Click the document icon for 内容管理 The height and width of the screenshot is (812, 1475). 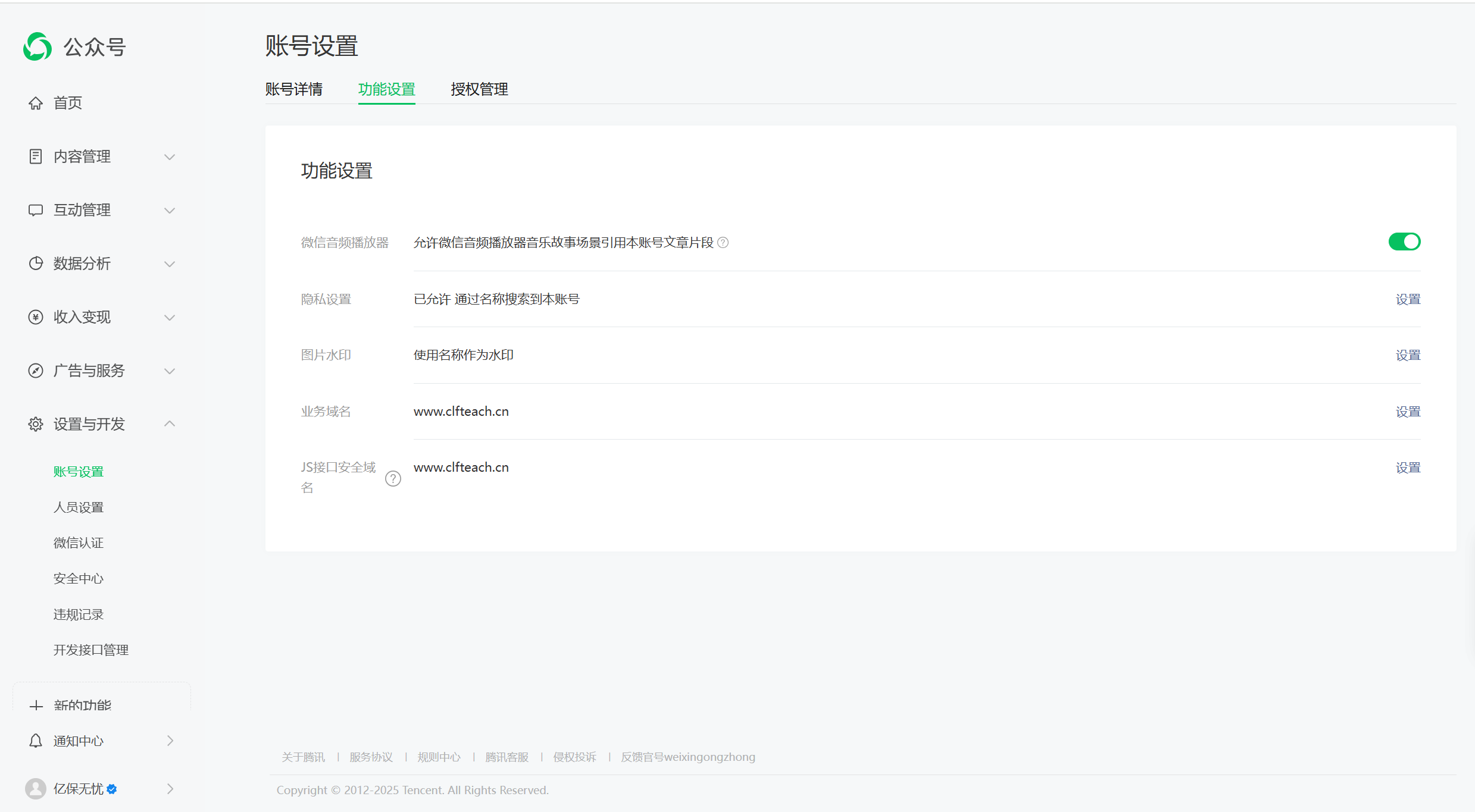[36, 156]
